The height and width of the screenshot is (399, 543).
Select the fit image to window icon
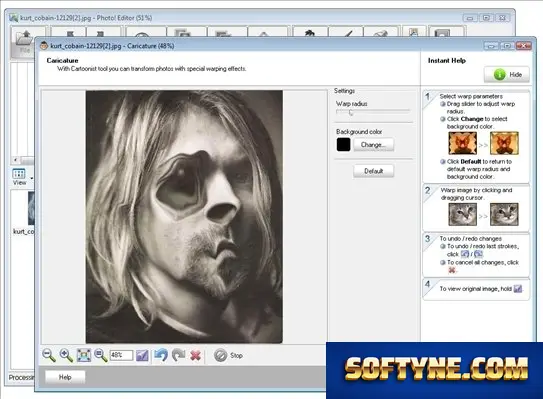83,355
